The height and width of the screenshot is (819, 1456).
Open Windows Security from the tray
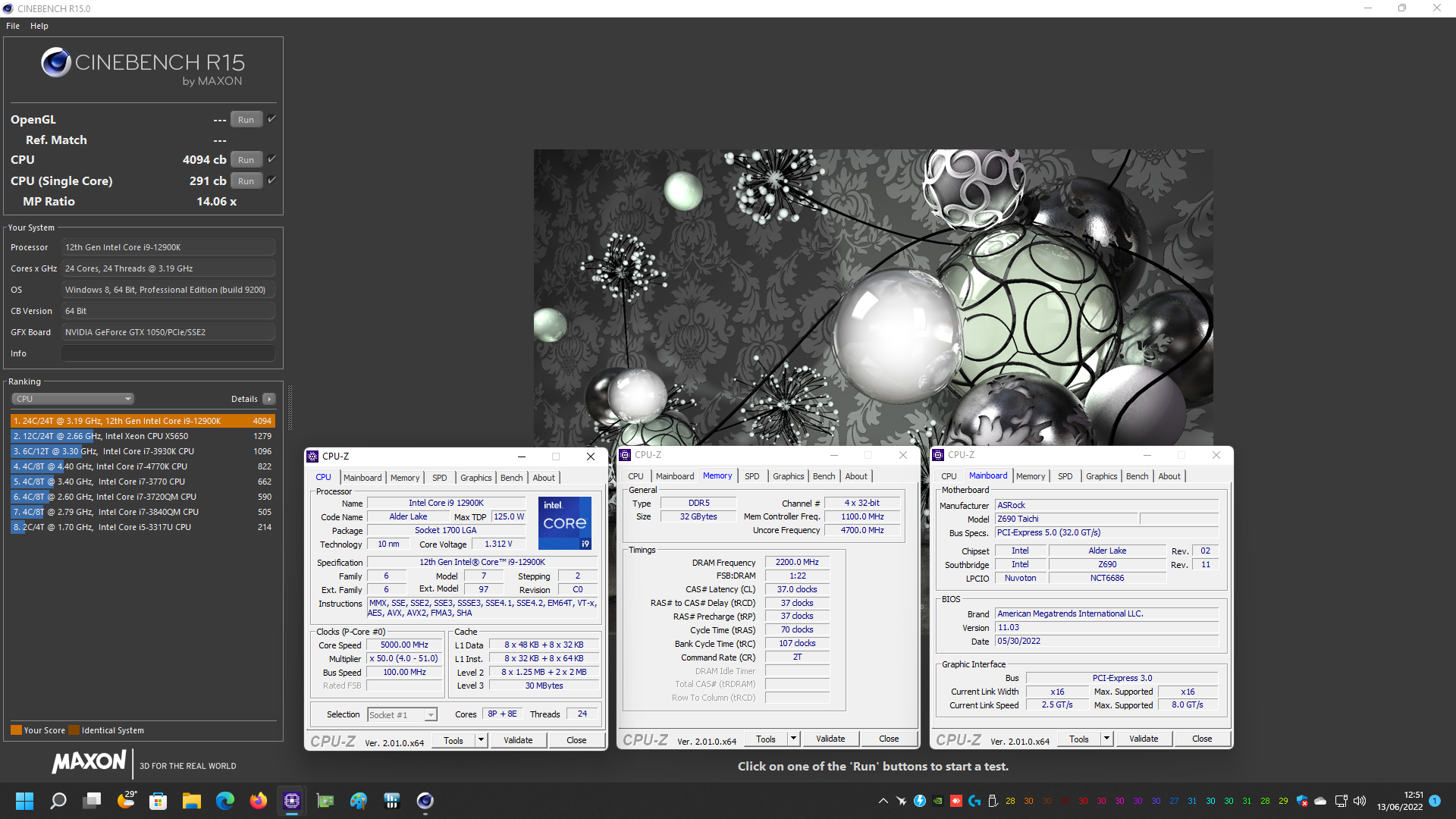(1302, 801)
